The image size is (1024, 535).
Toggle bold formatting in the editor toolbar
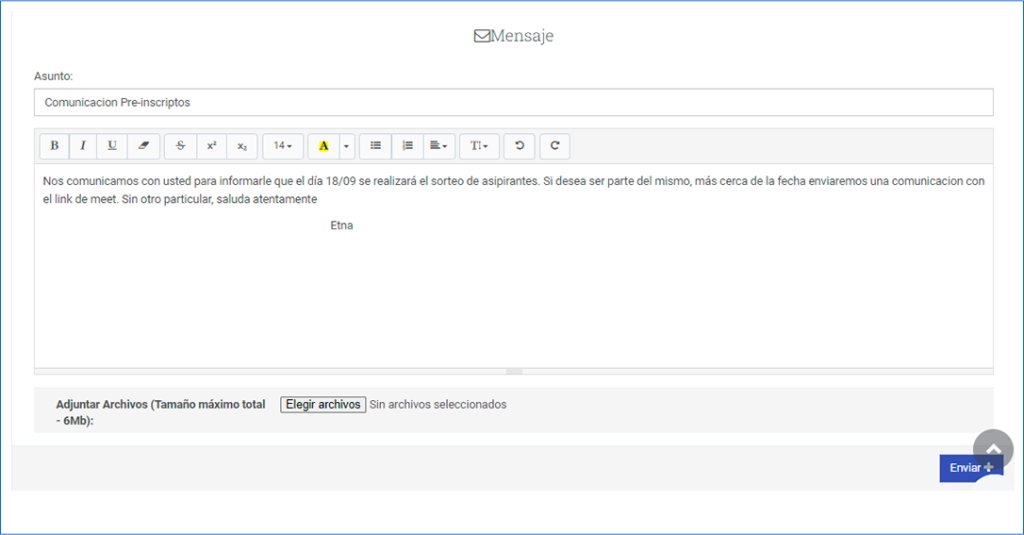click(x=54, y=146)
